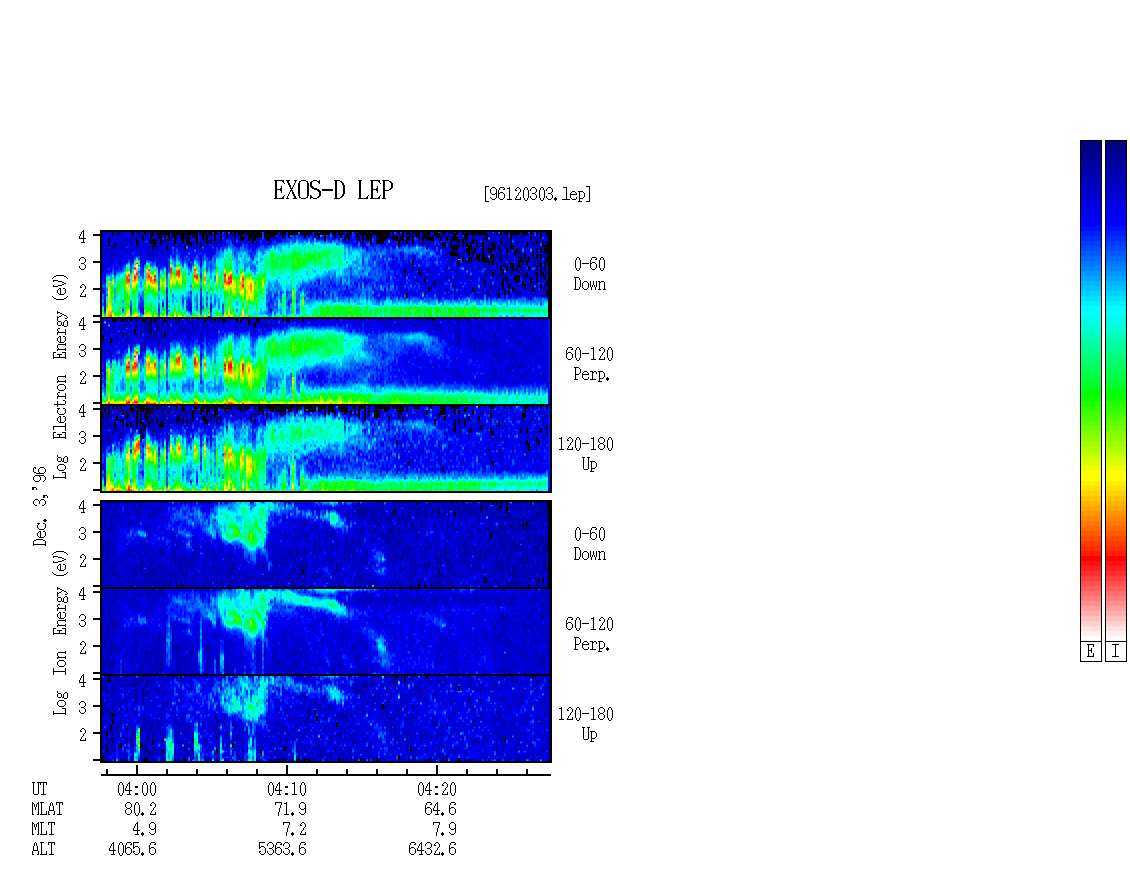
Task: Click the electron panel's 60-120 Perp. label
Action: (590, 364)
